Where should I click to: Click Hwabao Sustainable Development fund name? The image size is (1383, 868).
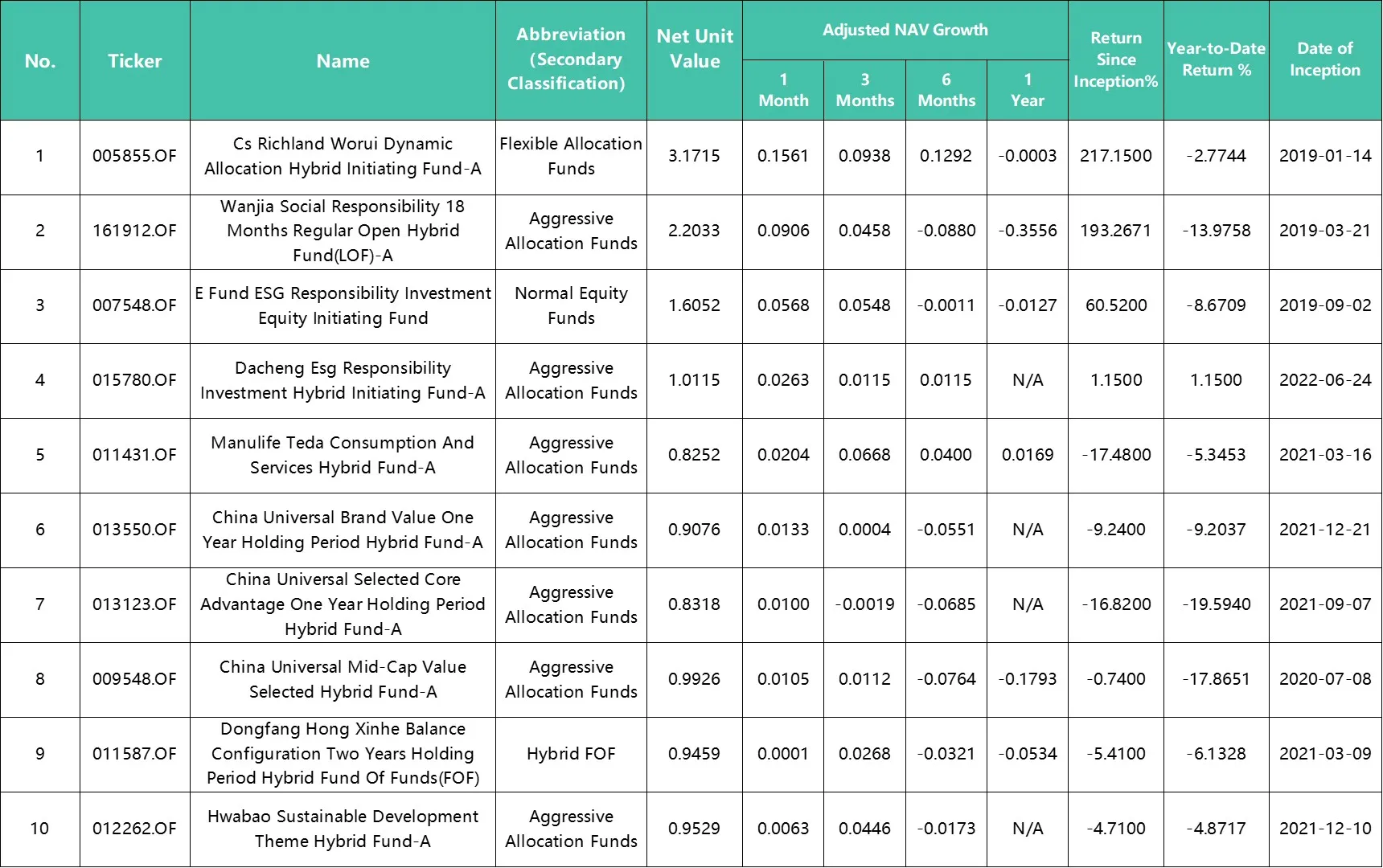point(343,829)
